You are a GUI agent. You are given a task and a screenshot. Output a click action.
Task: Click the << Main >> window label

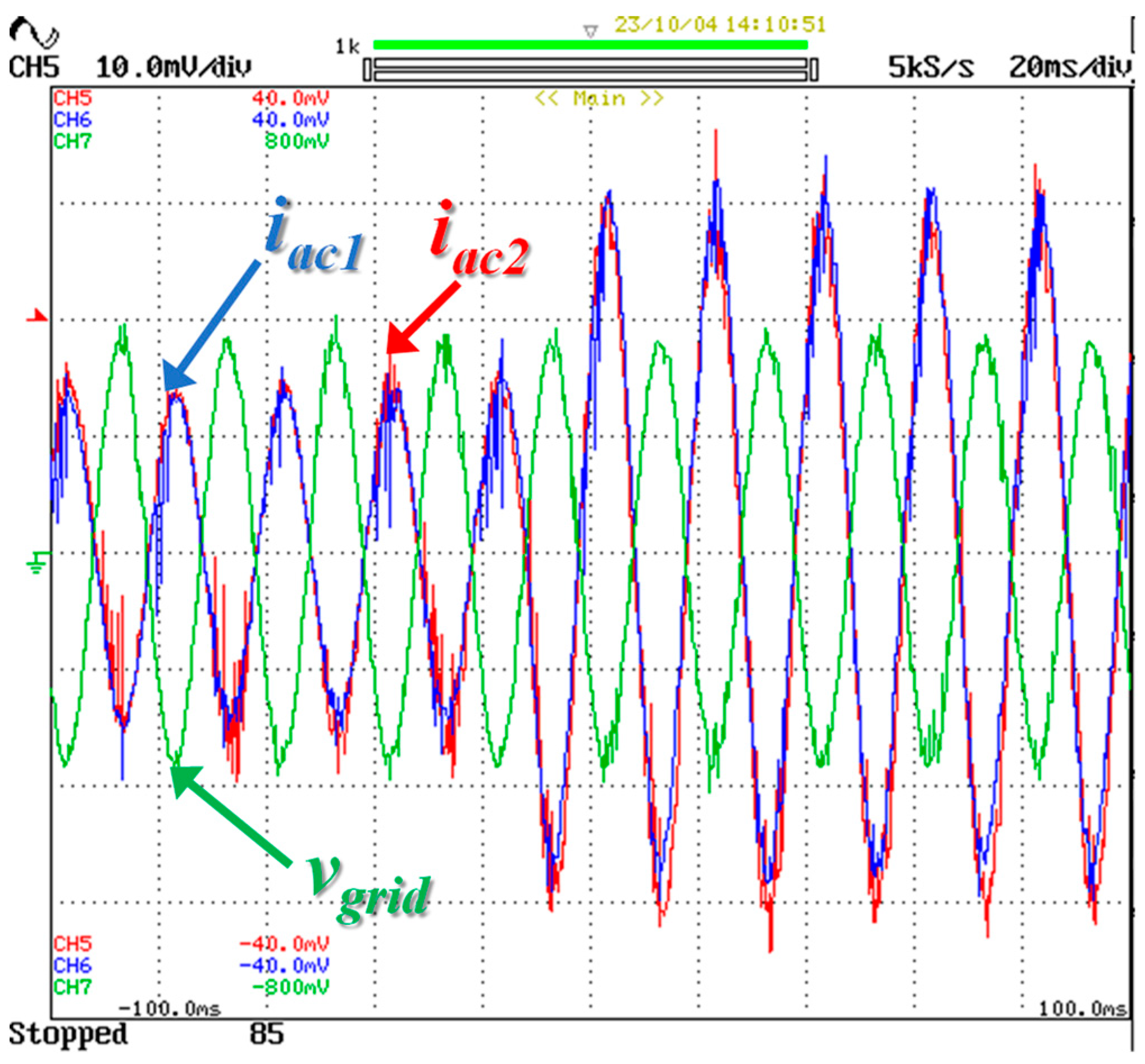pos(599,98)
